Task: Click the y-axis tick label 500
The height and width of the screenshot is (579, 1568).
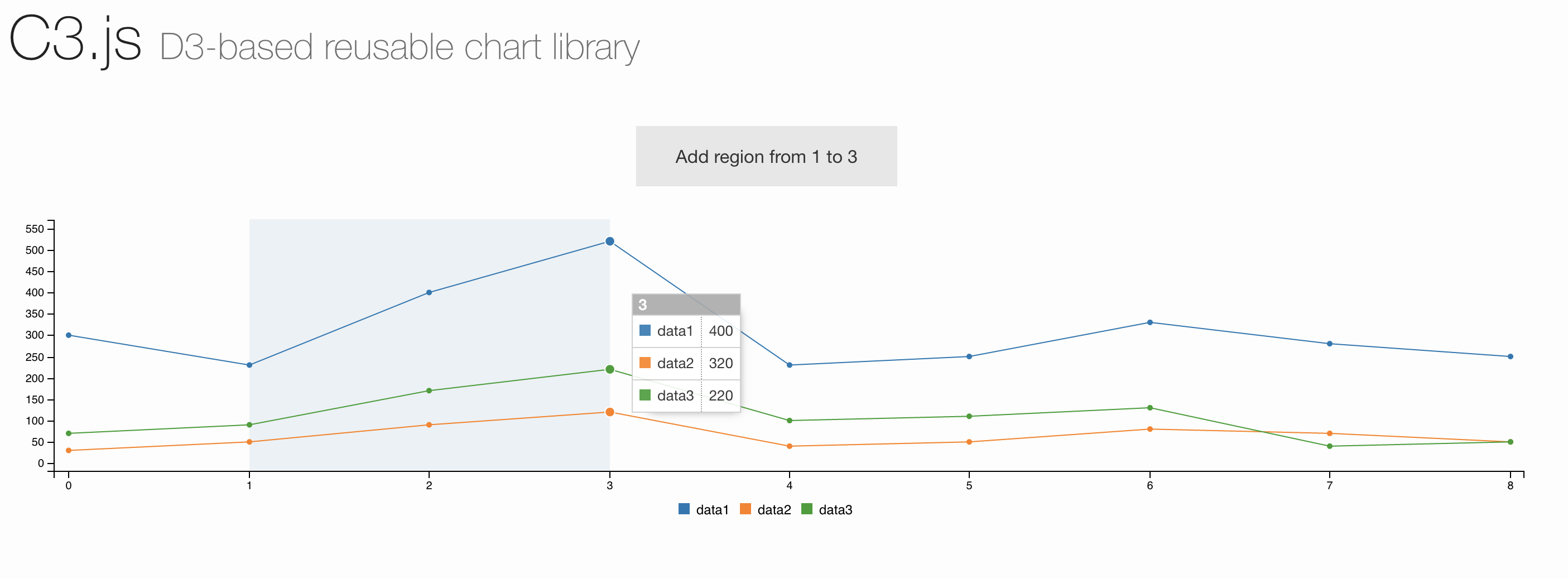Action: [35, 250]
